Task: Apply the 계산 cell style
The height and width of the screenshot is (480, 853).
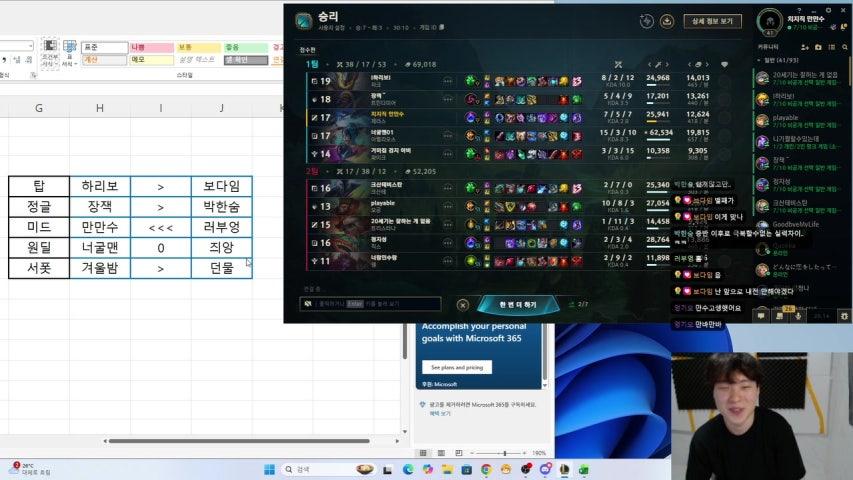Action: click(104, 59)
